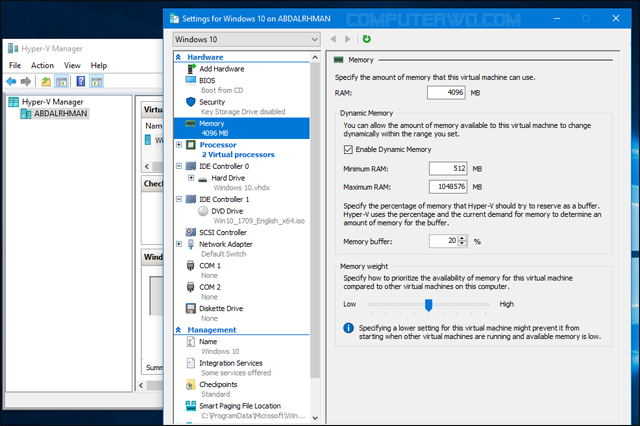Move the Memory weight slider handle
Screen dimensions: 640x426
tap(429, 305)
